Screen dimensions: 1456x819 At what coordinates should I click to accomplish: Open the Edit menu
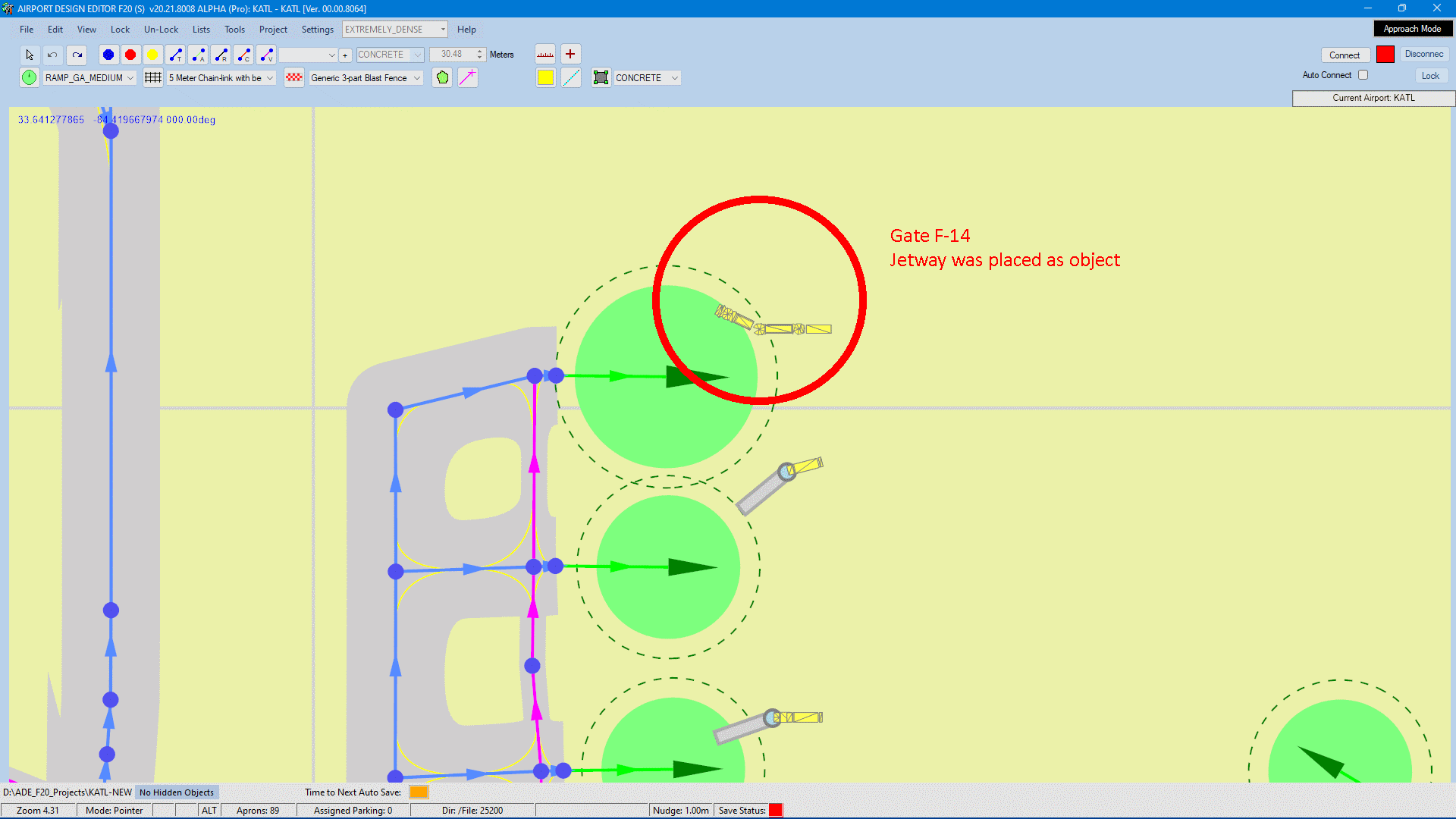click(55, 30)
